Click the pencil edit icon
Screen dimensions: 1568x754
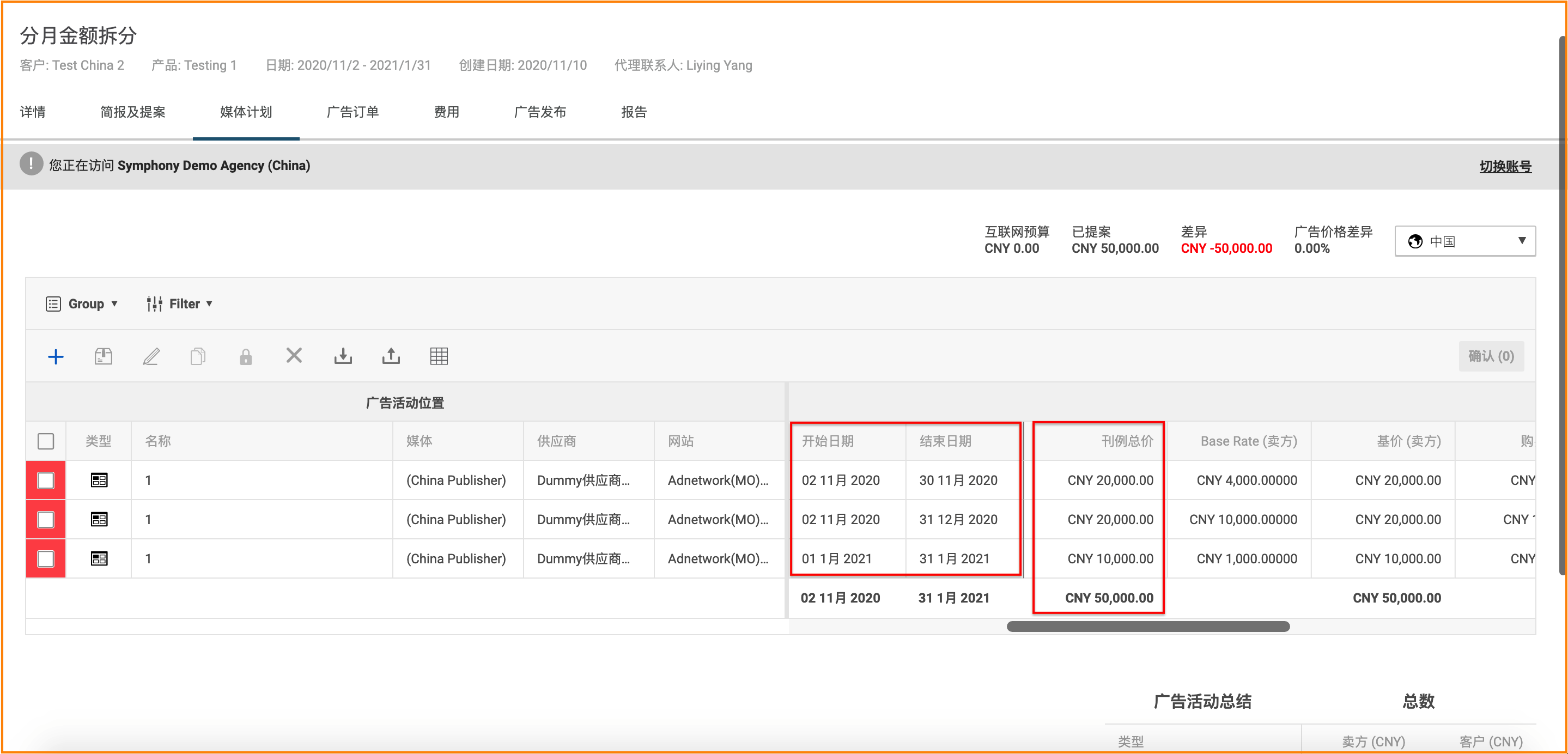151,357
